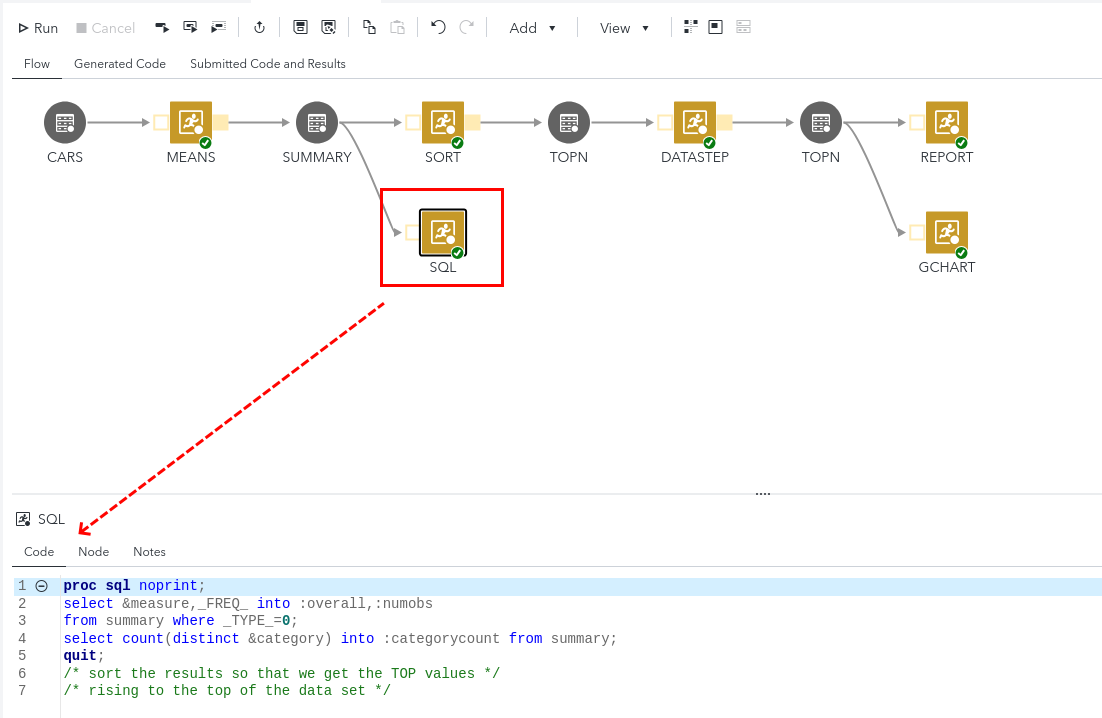Select the REPORT program node
1102x718 pixels.
pos(946,122)
